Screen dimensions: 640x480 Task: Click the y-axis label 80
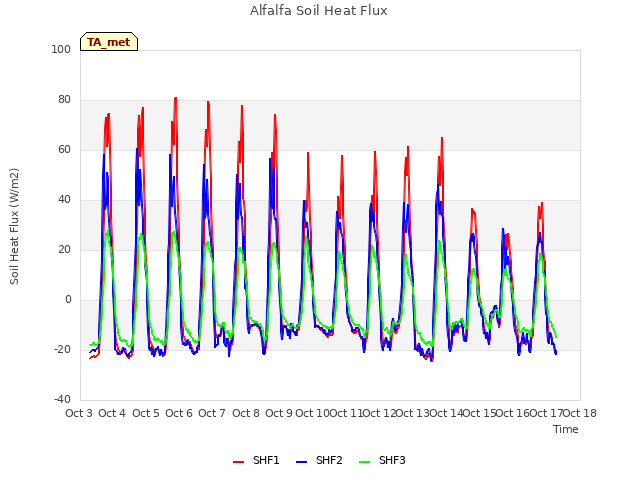click(64, 100)
